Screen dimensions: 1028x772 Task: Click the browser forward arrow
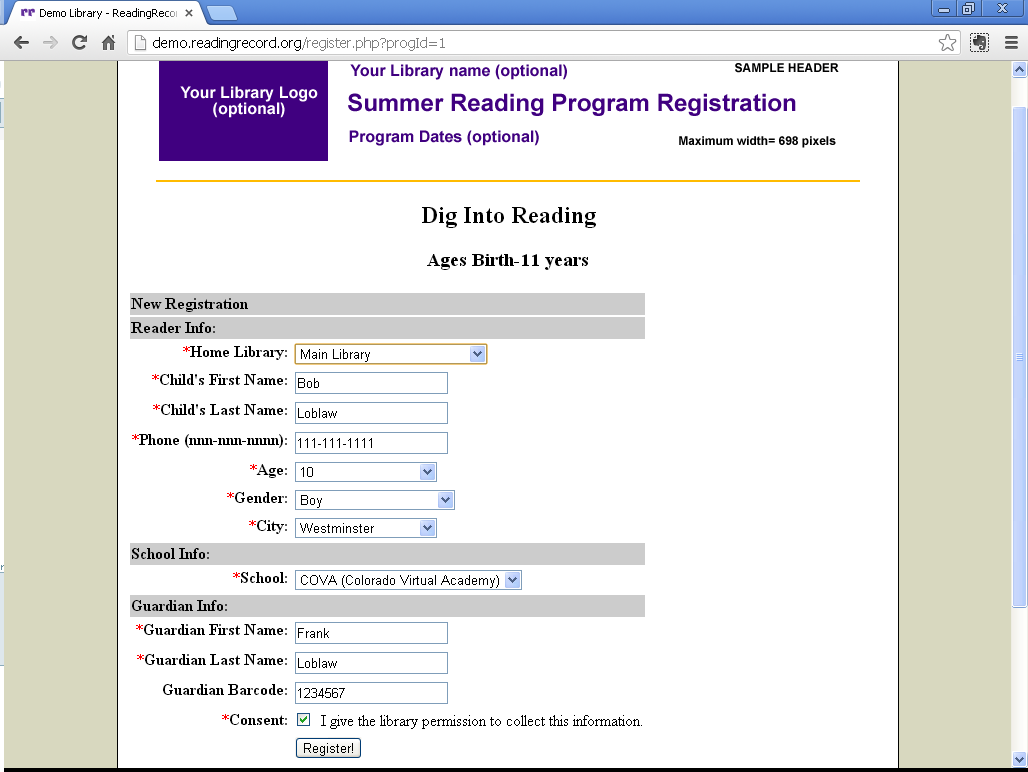coord(50,43)
